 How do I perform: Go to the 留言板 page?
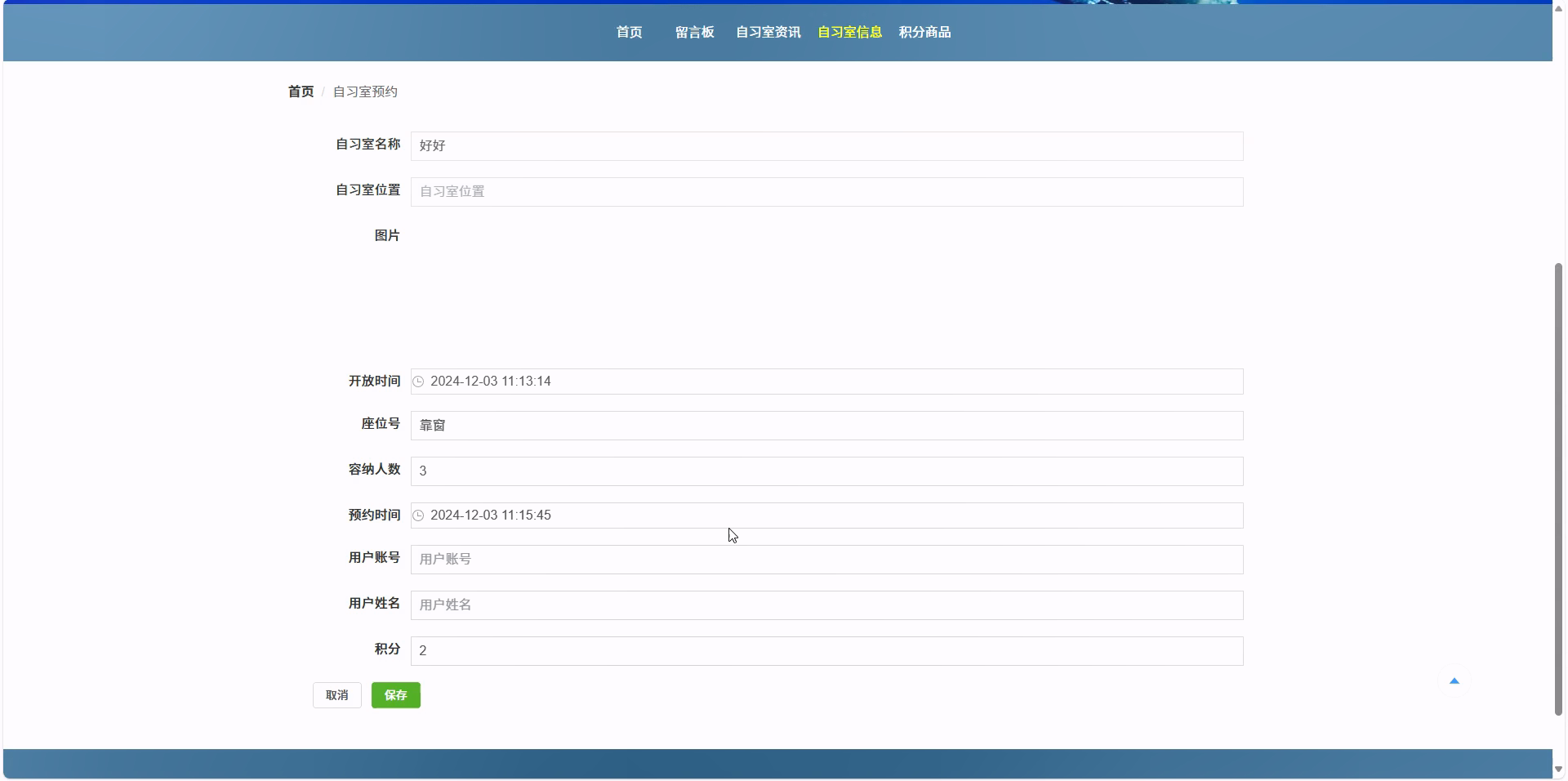click(x=694, y=32)
